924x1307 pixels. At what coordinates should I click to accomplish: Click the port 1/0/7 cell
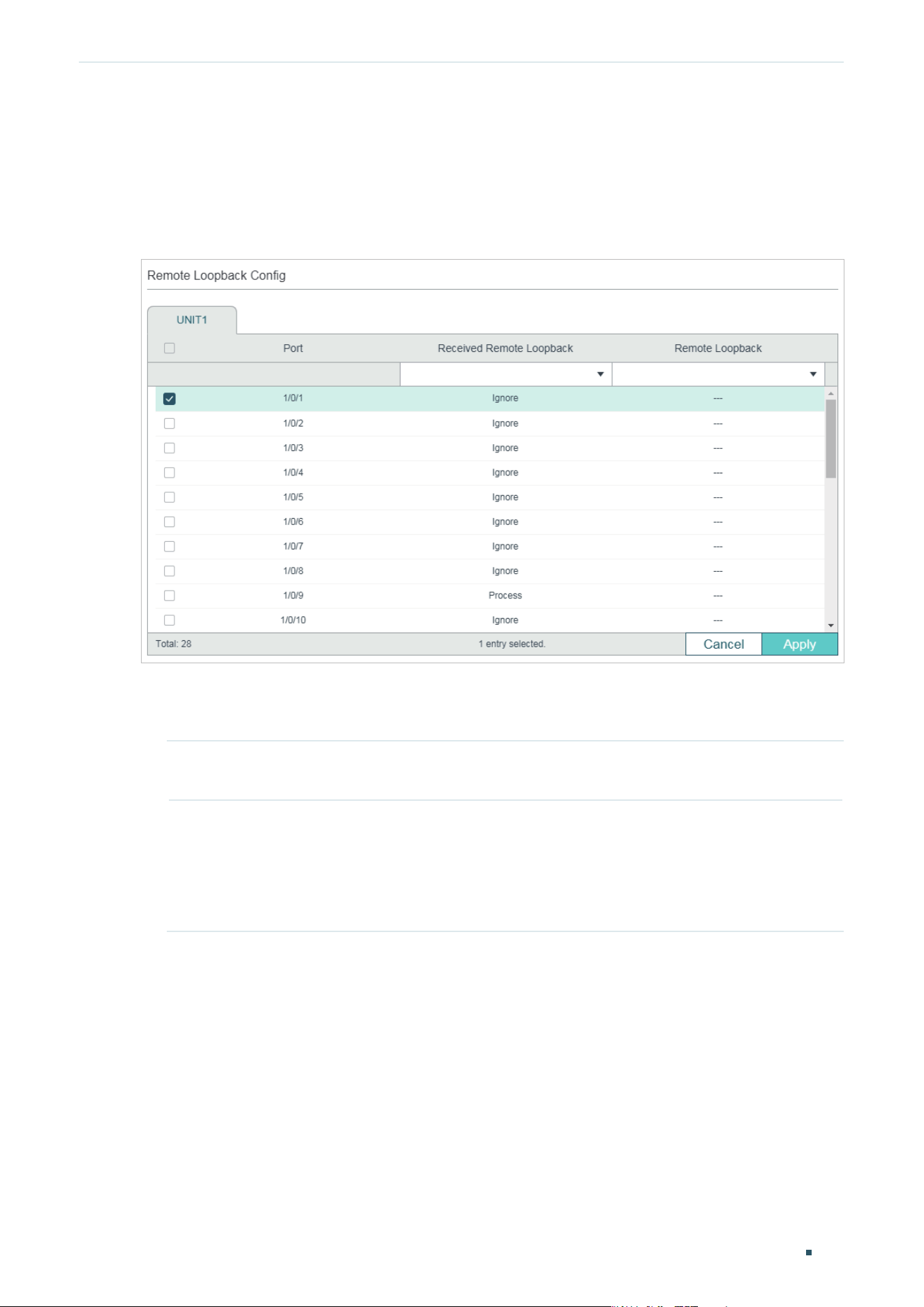click(x=293, y=546)
